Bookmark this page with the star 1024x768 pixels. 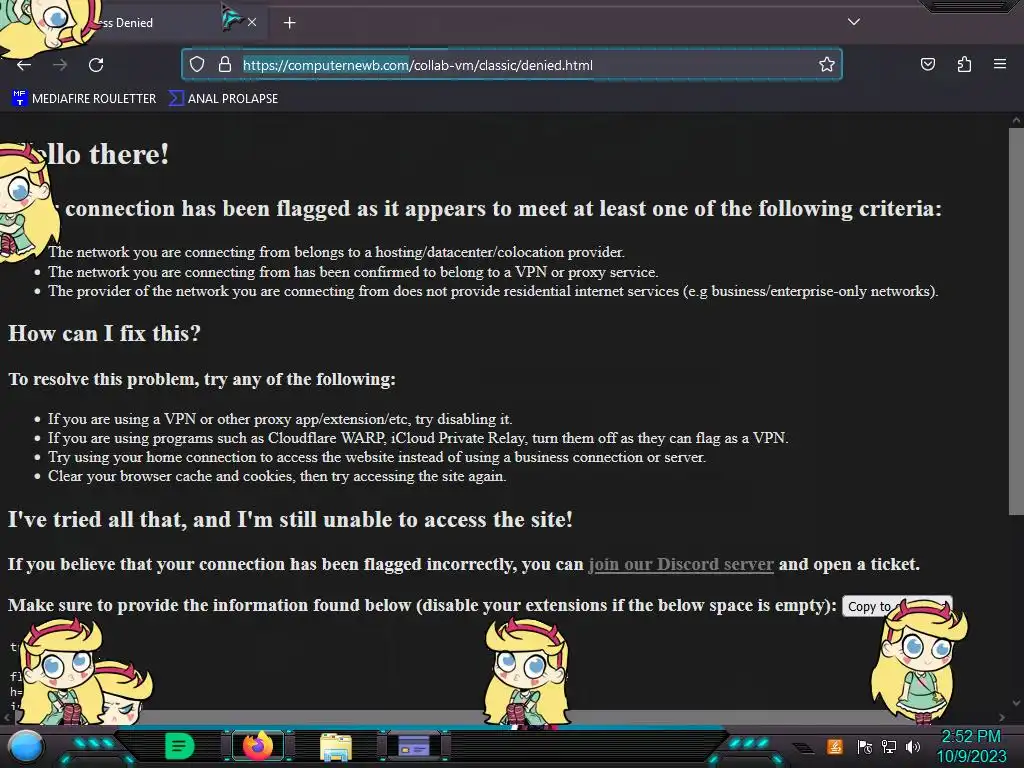[x=827, y=64]
